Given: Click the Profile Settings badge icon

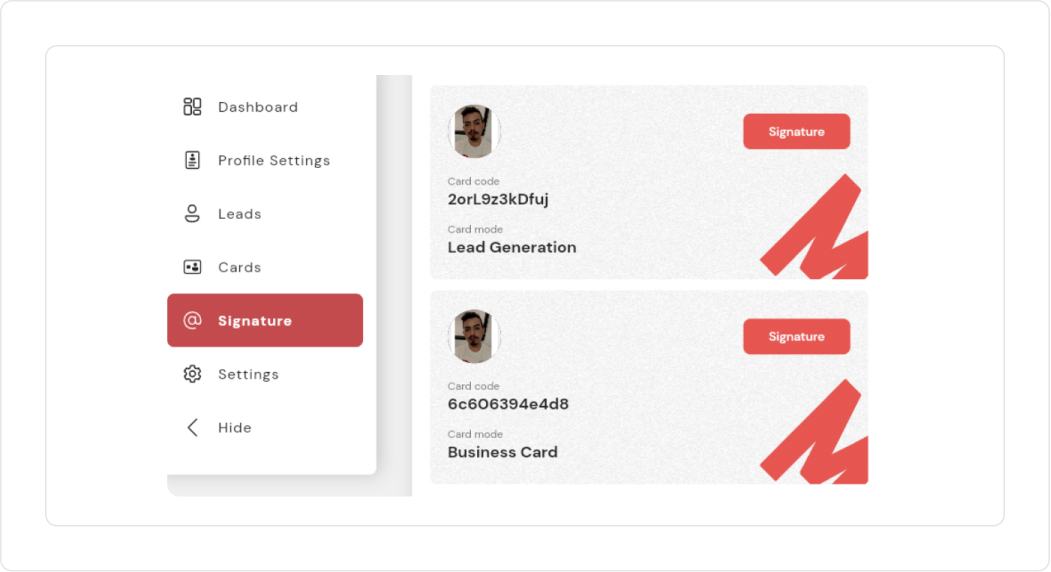Looking at the screenshot, I should pos(193,160).
